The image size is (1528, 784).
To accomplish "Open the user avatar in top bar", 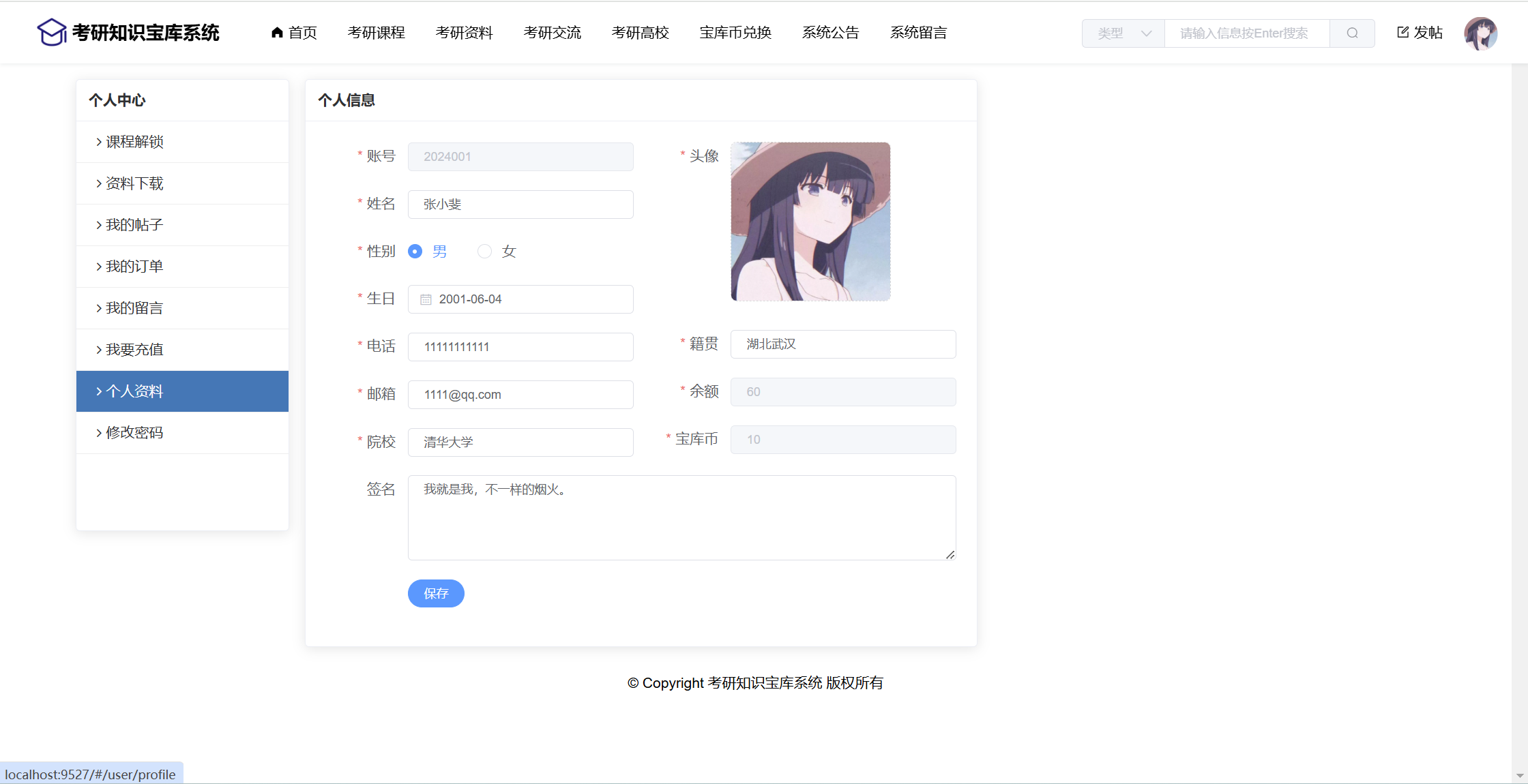I will 1480,33.
